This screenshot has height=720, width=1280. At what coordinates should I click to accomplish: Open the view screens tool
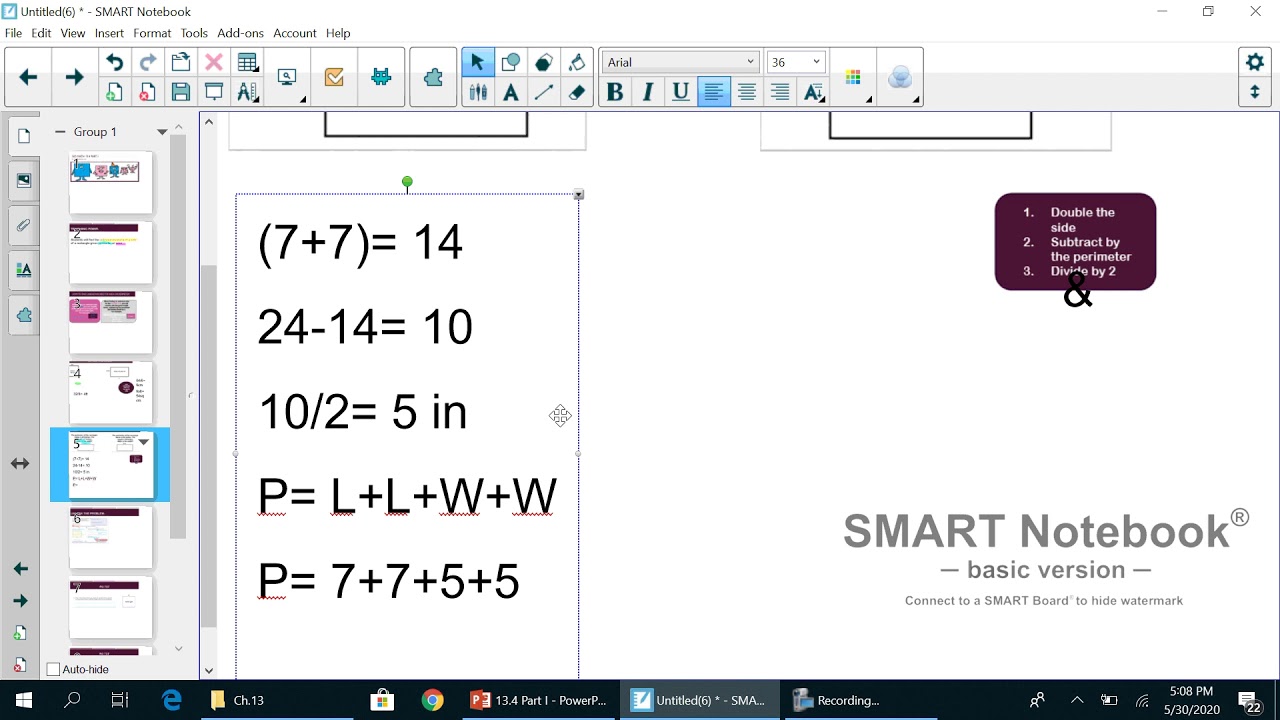pos(288,78)
